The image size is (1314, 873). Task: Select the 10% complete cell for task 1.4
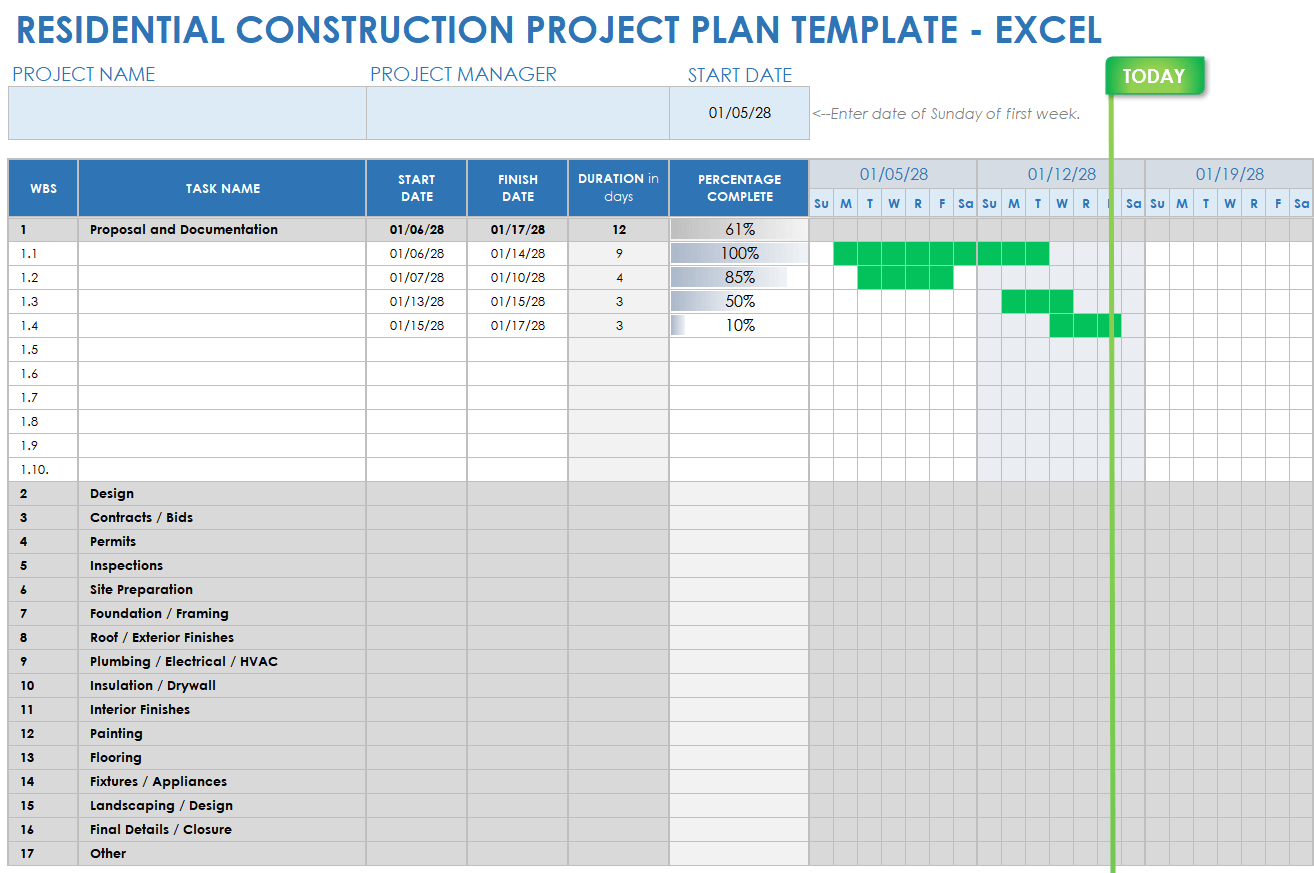tap(739, 325)
